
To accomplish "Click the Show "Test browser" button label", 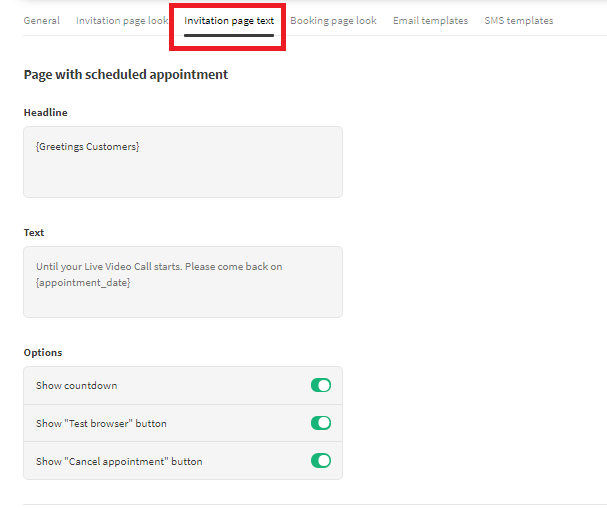I will pos(101,424).
